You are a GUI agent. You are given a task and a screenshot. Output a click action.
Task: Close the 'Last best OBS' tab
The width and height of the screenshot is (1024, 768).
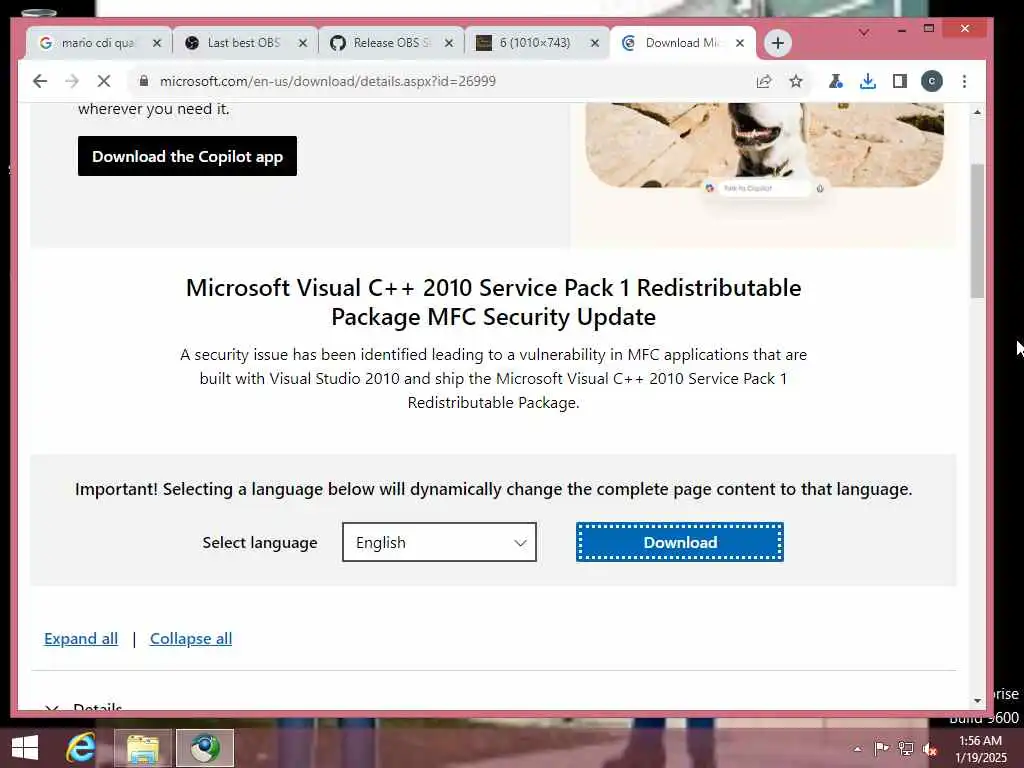pos(303,43)
